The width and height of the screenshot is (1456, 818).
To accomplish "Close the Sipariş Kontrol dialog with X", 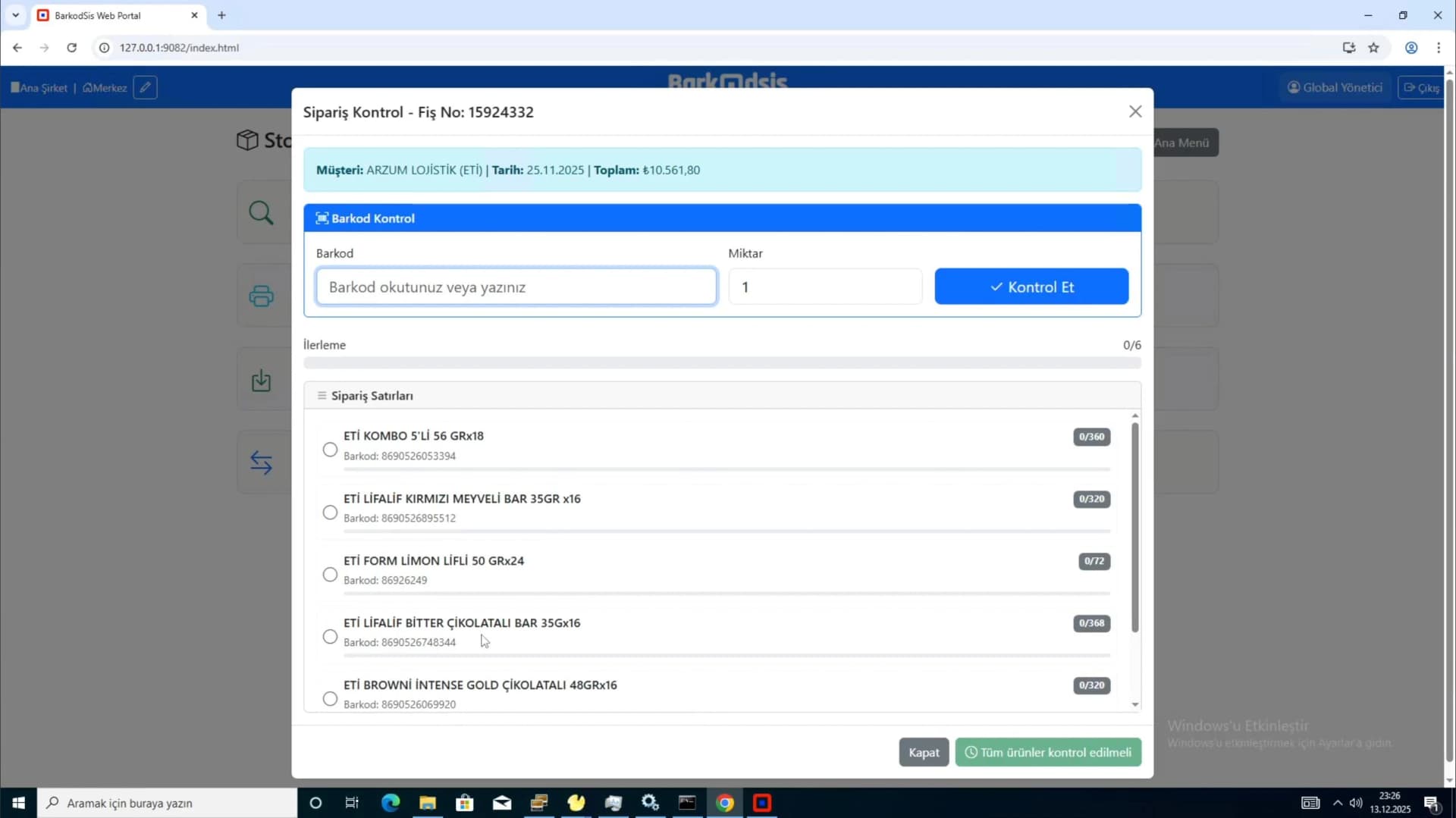I will 1134,111.
